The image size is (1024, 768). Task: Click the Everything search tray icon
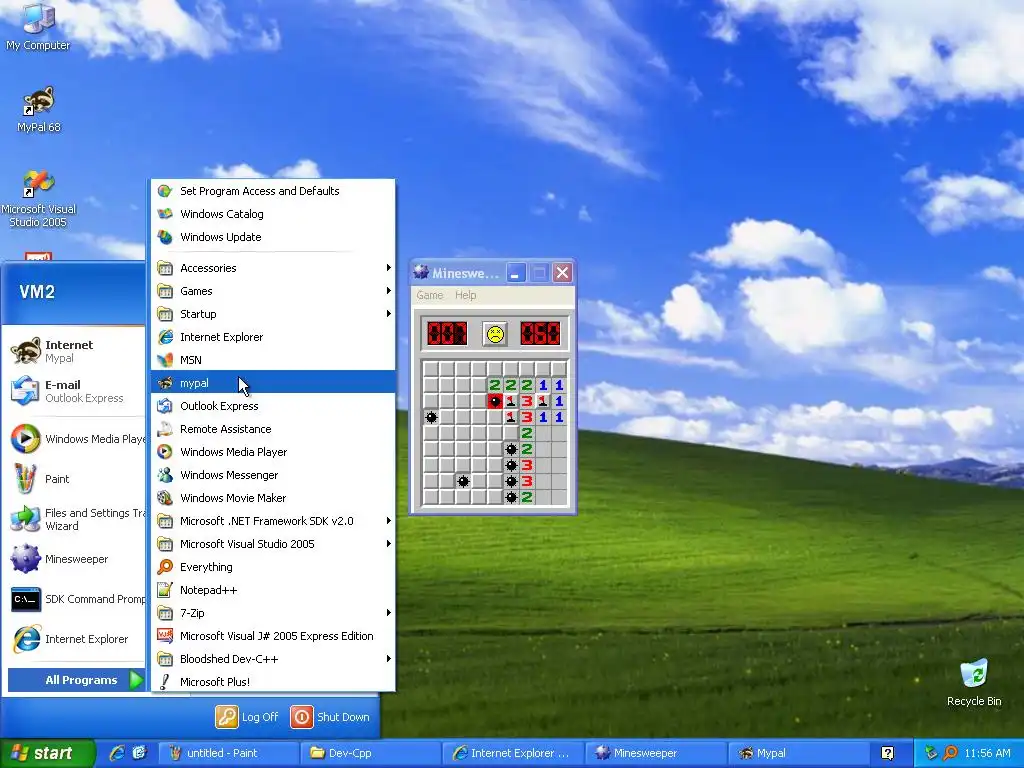point(950,753)
